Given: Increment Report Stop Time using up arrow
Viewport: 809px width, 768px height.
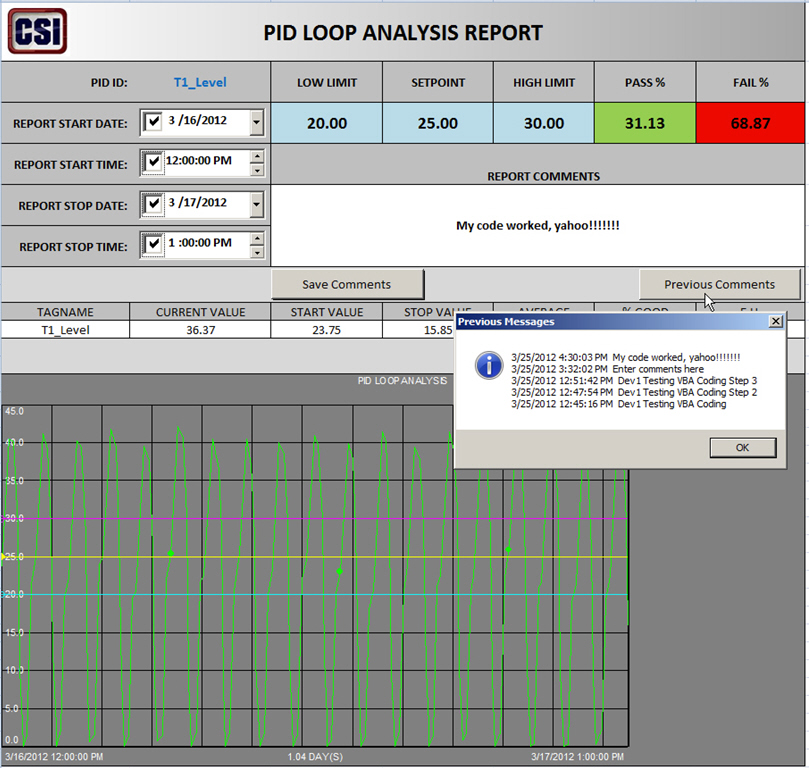Looking at the screenshot, I should pos(257,238).
